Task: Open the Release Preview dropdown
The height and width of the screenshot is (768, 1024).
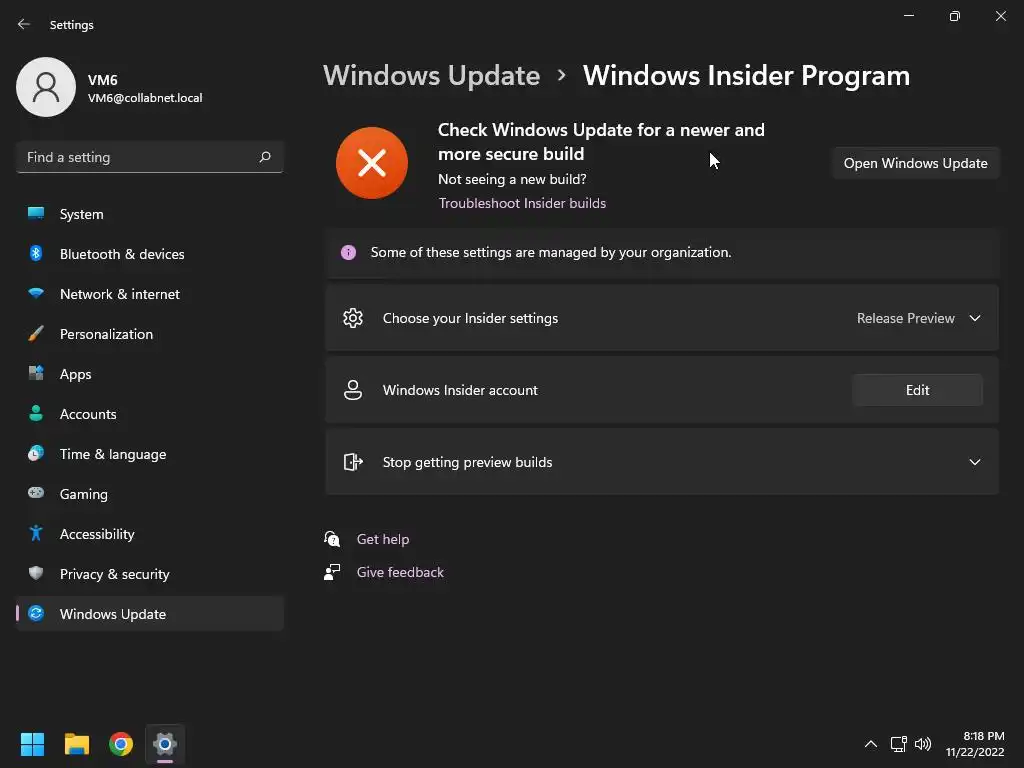Action: tap(919, 318)
